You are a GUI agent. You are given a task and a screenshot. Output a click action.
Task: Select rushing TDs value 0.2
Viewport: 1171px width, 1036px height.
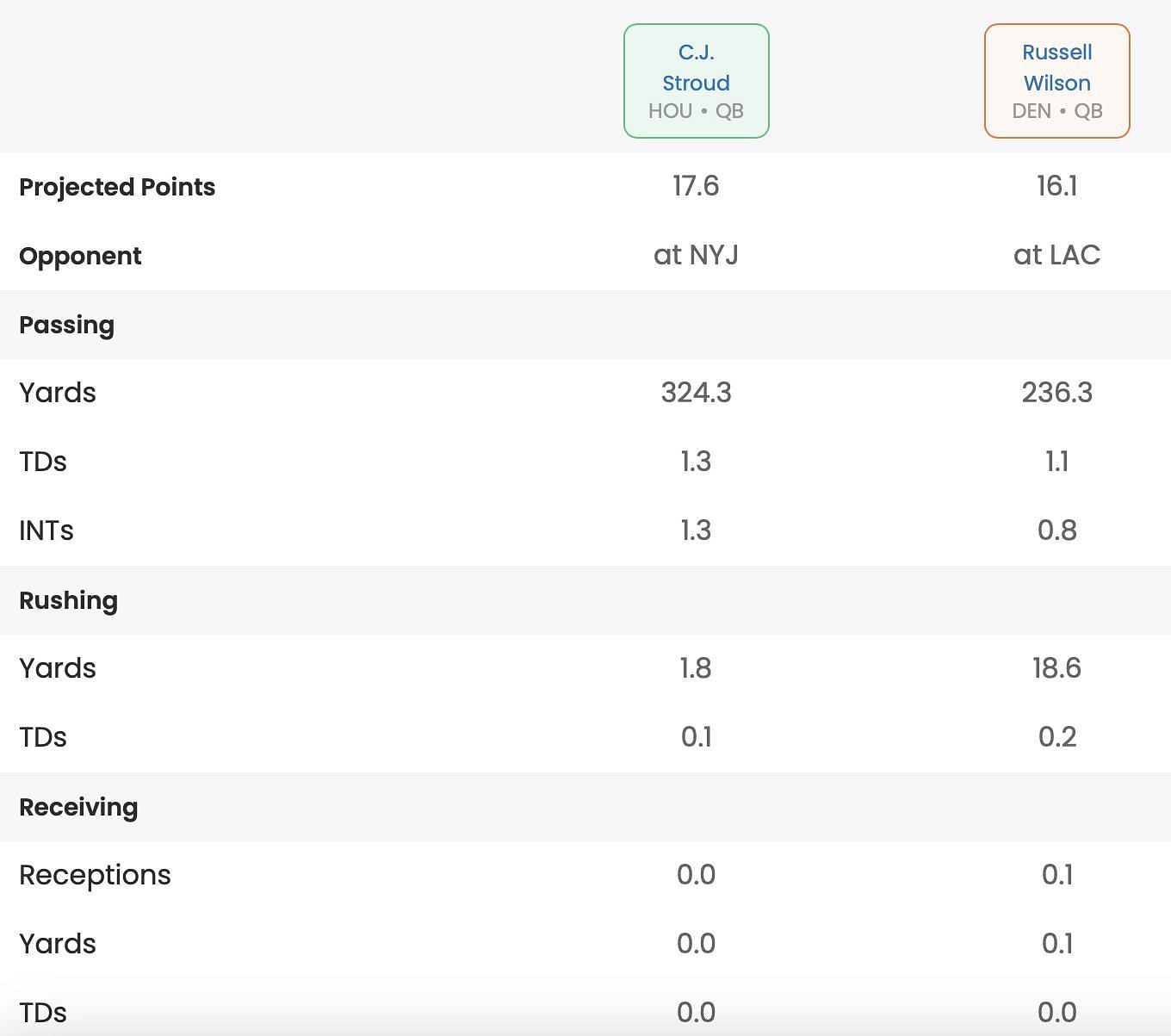click(1056, 737)
